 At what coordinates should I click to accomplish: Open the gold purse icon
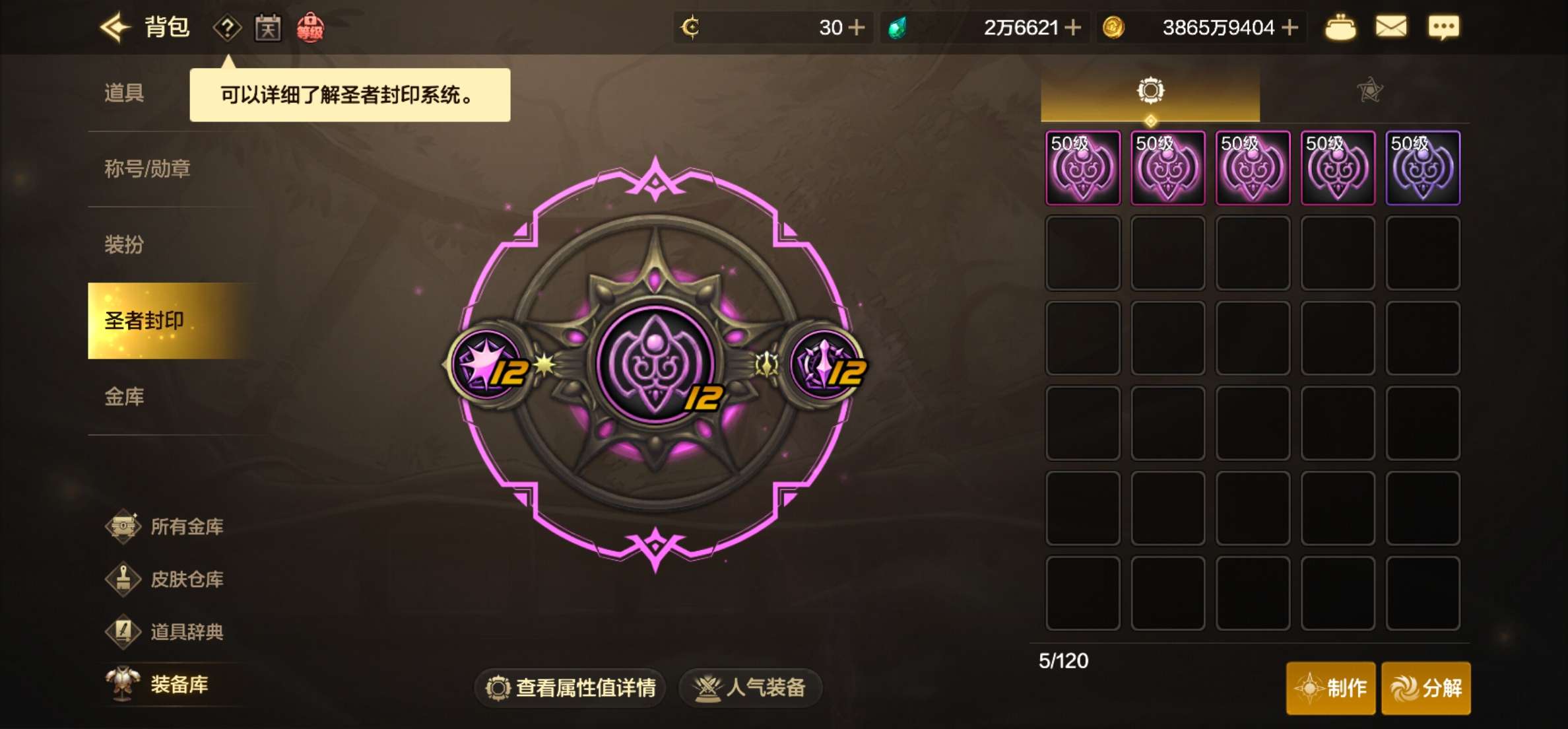tap(1340, 28)
